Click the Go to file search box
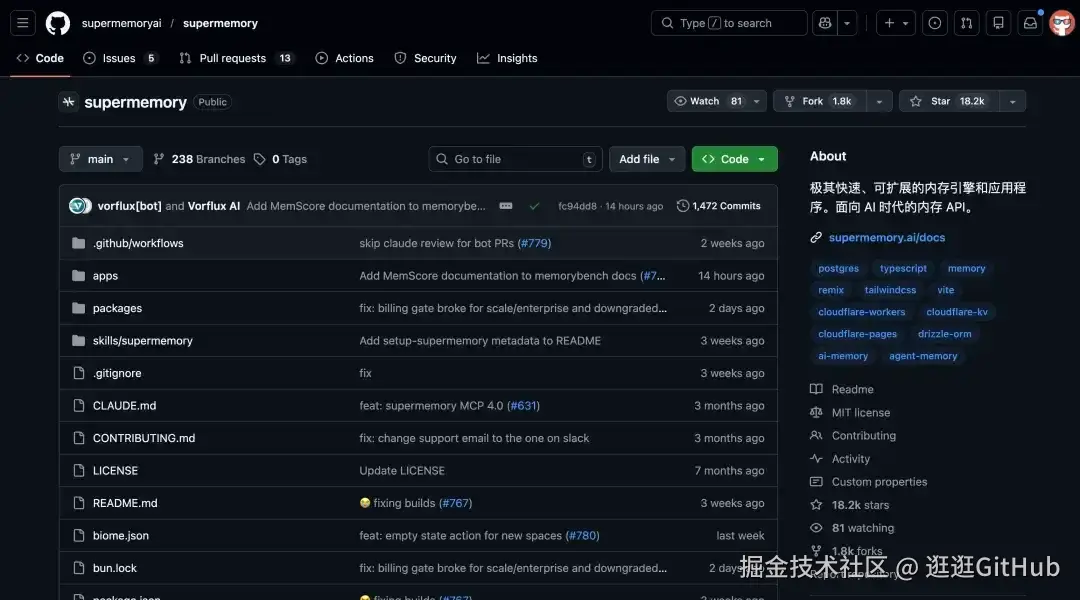Image resolution: width=1080 pixels, height=600 pixels. tap(515, 159)
